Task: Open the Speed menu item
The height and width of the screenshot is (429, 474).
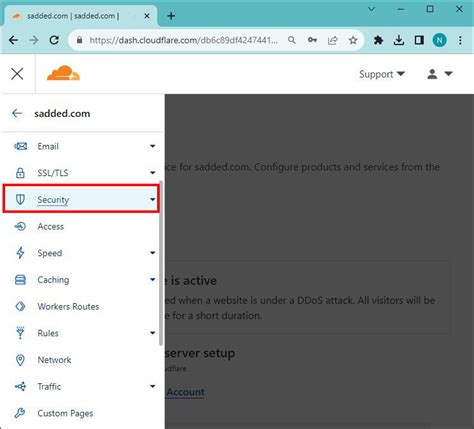Action: coord(80,253)
